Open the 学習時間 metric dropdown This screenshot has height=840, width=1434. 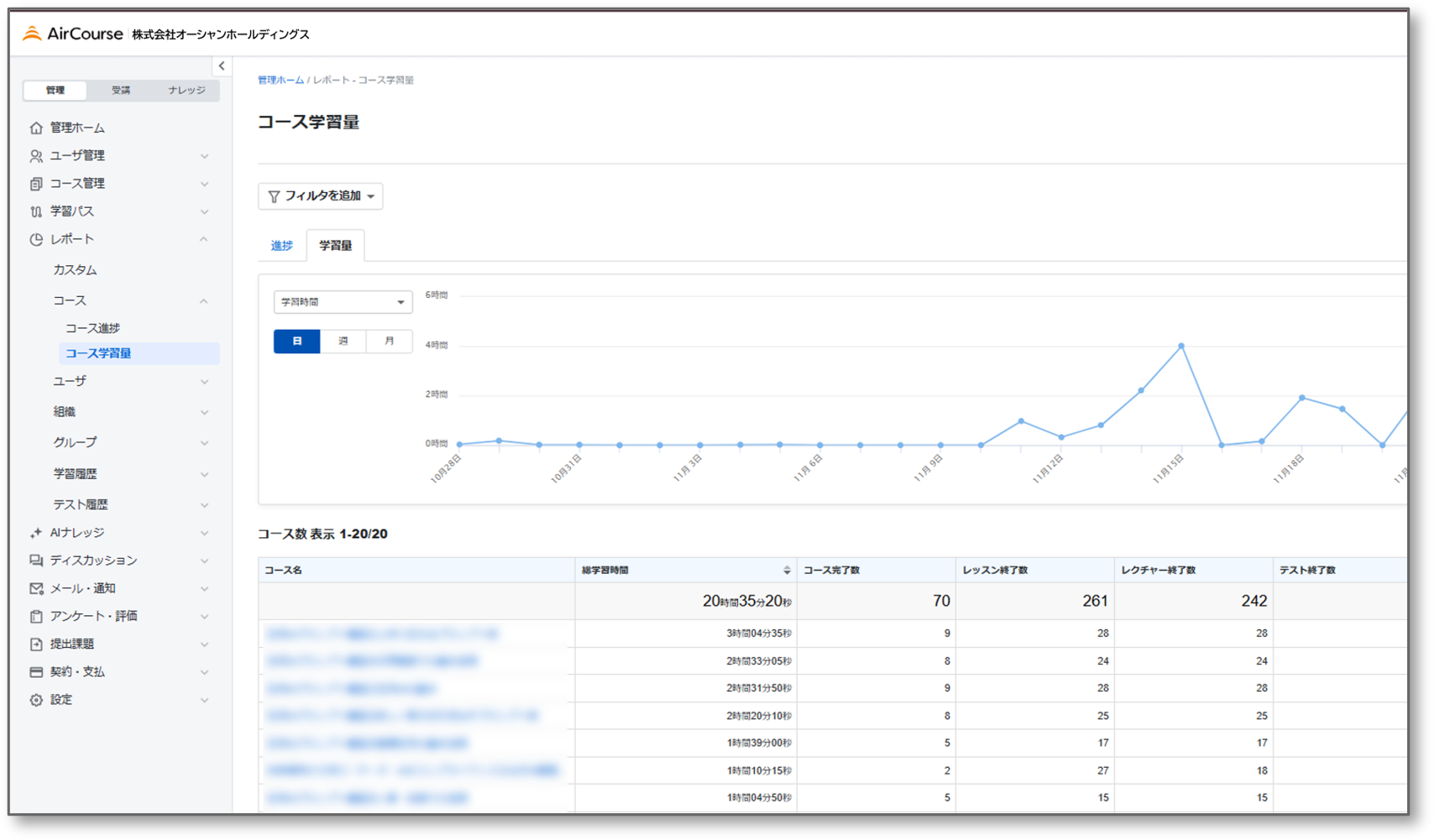(343, 302)
